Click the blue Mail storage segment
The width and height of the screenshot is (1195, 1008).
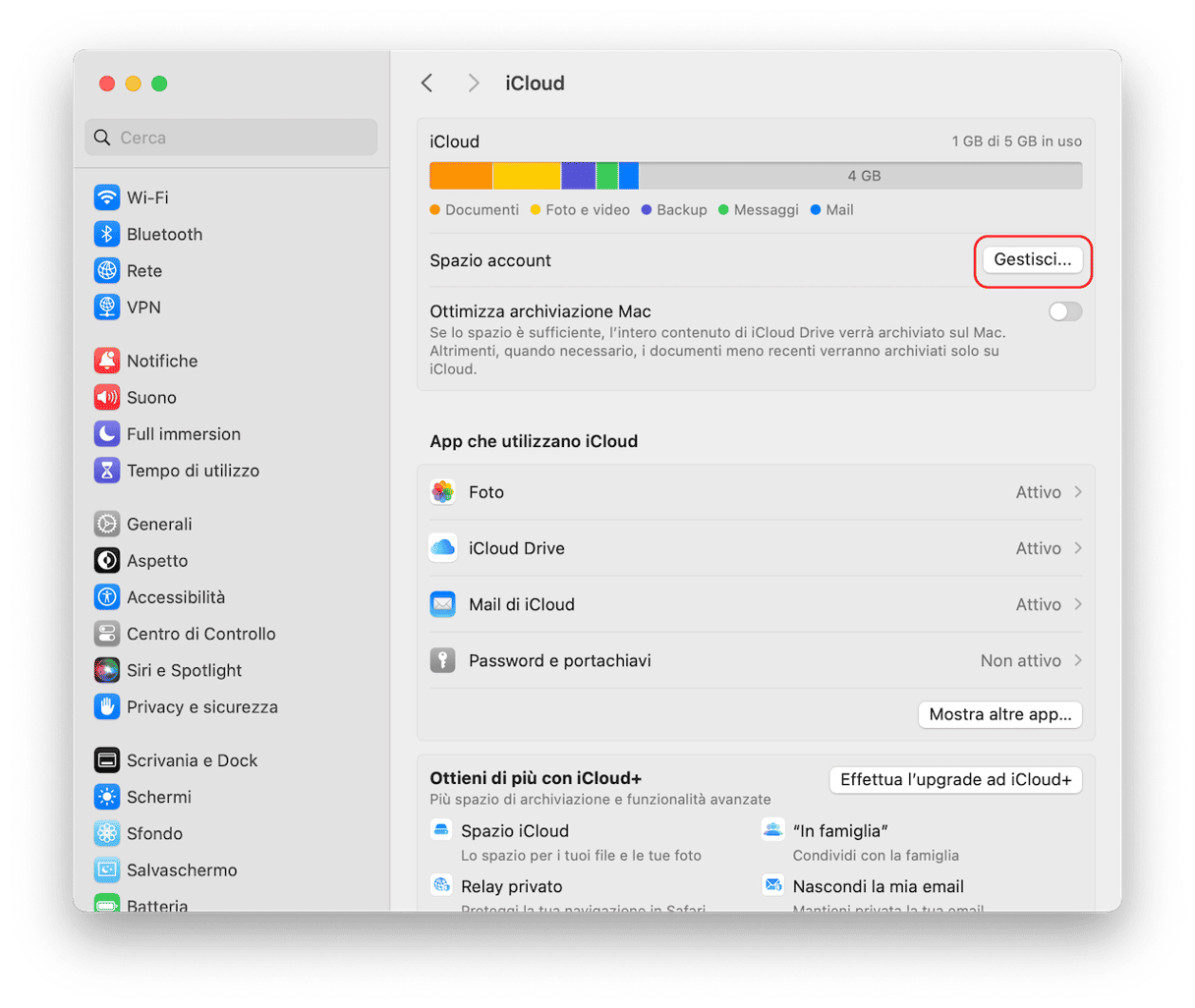pos(629,176)
